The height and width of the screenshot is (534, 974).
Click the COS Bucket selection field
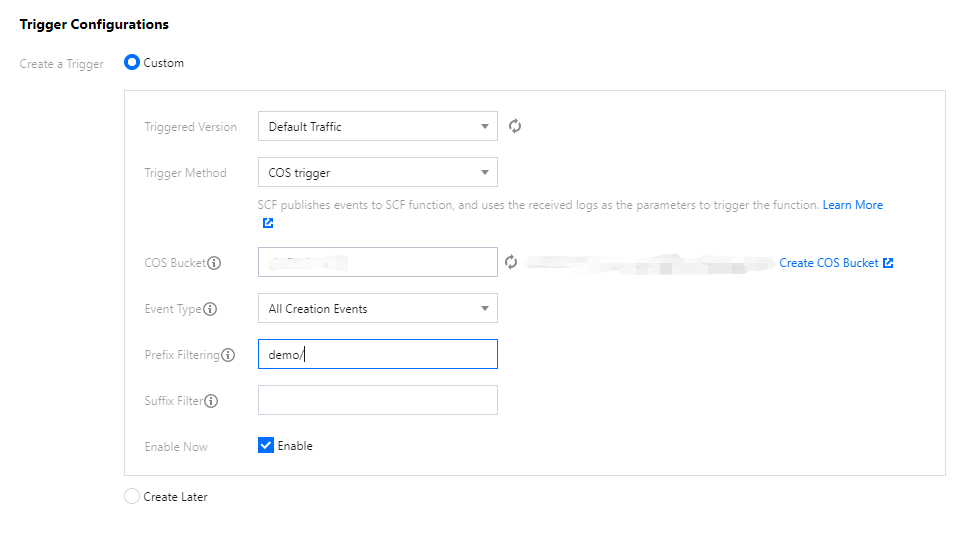coord(377,262)
